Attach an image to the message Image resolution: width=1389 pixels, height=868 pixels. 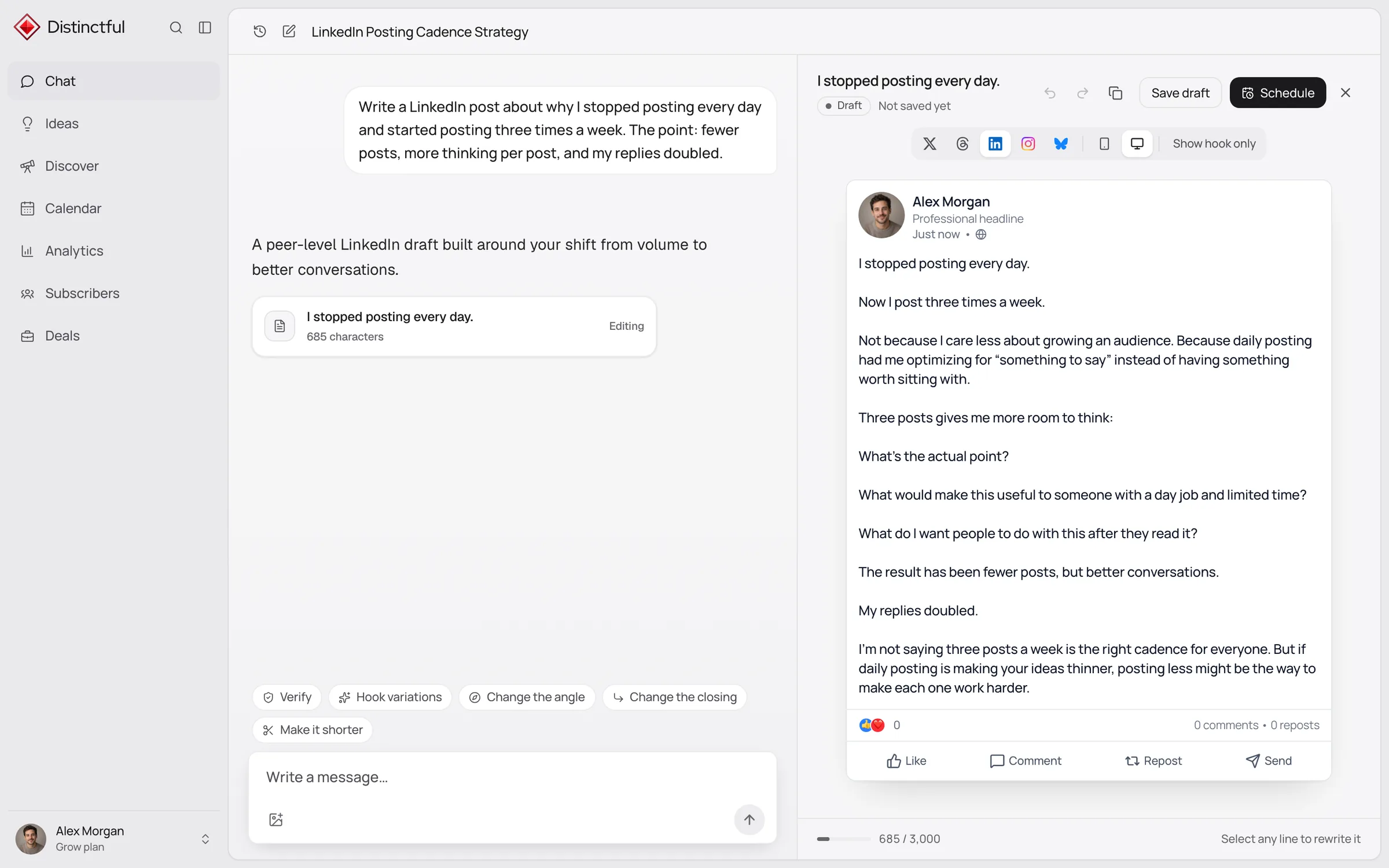point(276,819)
